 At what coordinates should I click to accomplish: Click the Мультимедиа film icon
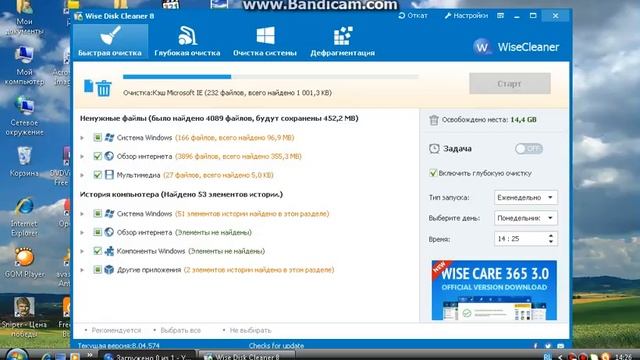109,175
